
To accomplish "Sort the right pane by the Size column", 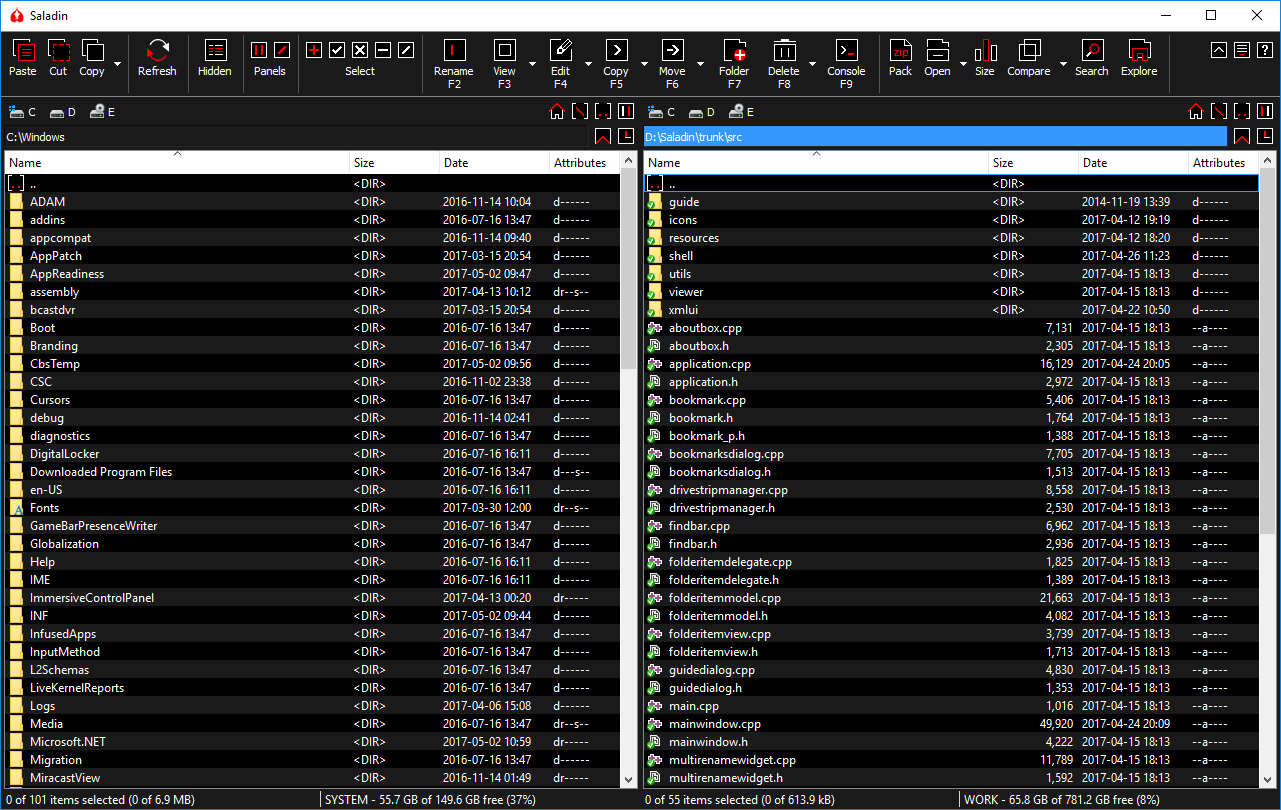I will pos(1034,162).
